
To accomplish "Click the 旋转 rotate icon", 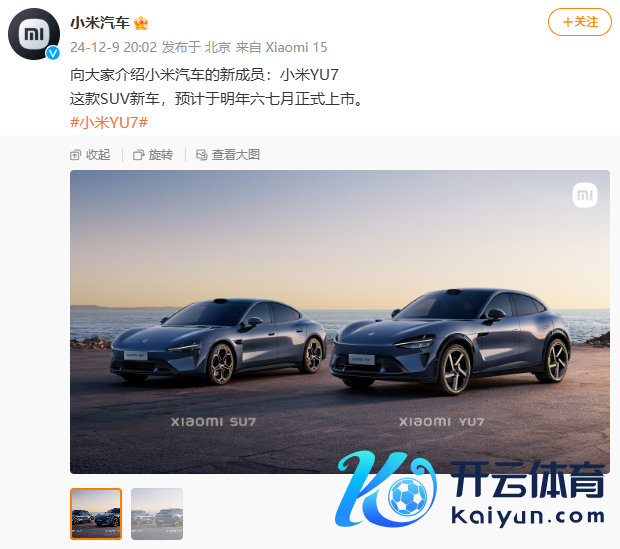I will (138, 155).
